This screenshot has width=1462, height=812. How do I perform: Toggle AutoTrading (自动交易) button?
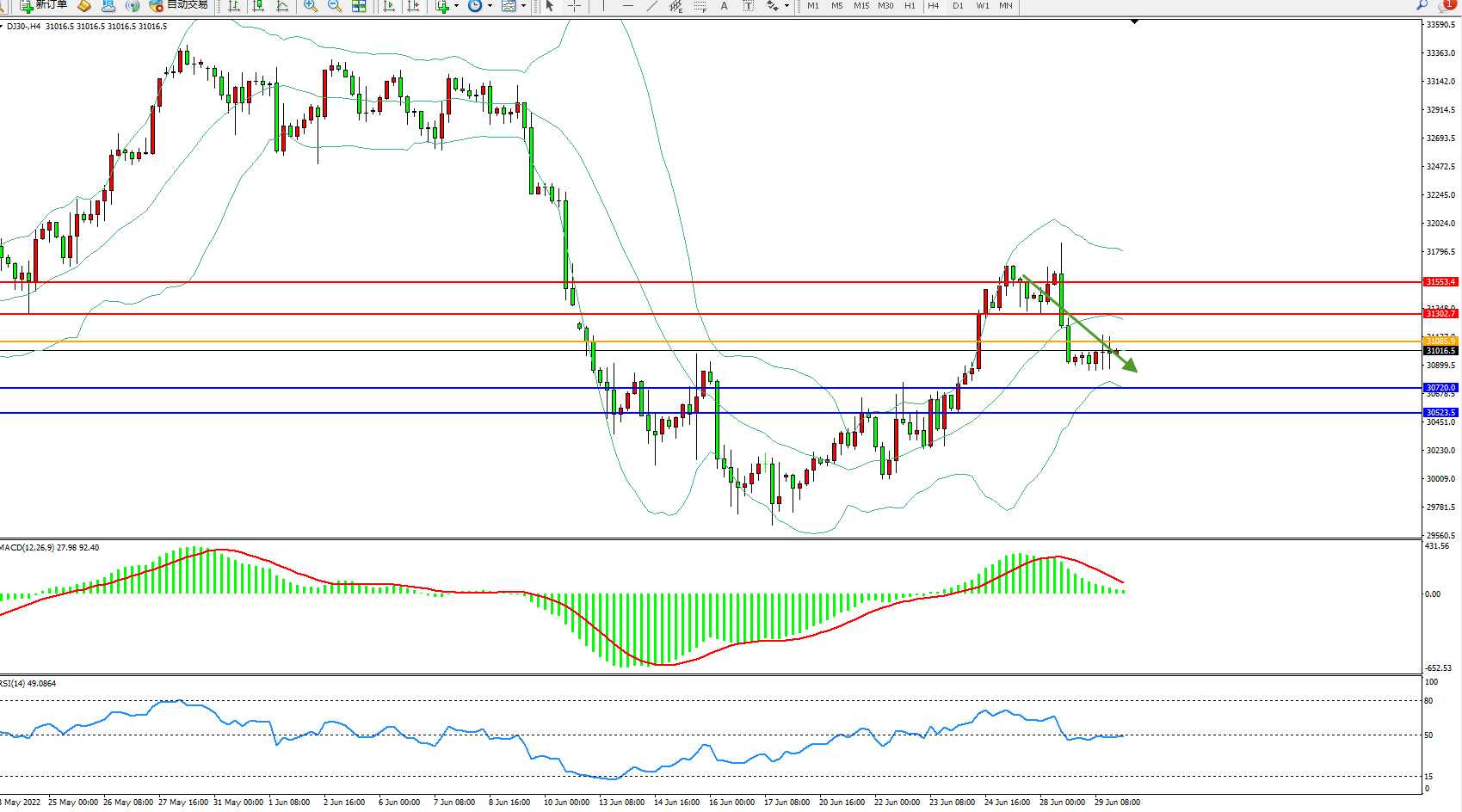coord(178,5)
